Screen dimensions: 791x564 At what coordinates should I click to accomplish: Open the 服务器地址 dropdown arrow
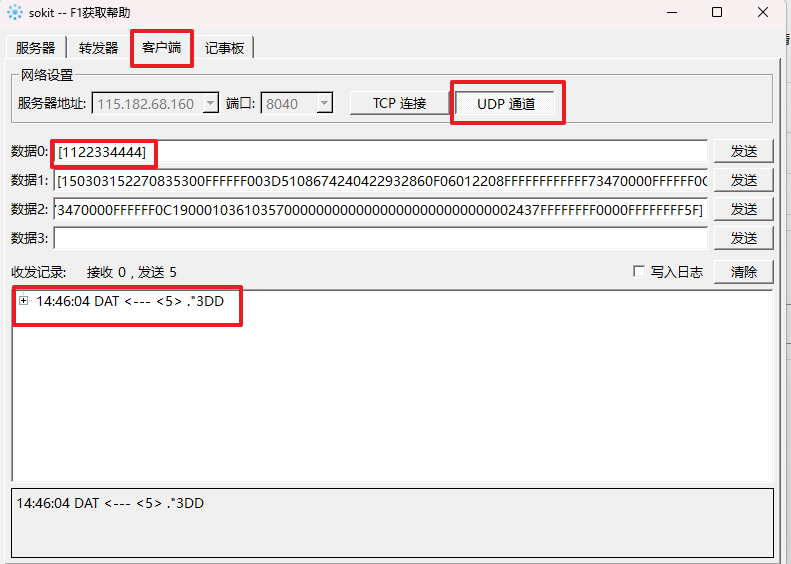[x=211, y=103]
